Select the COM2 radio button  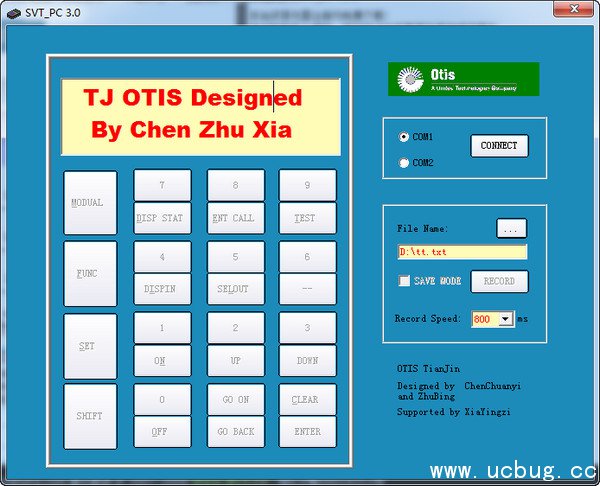point(404,162)
